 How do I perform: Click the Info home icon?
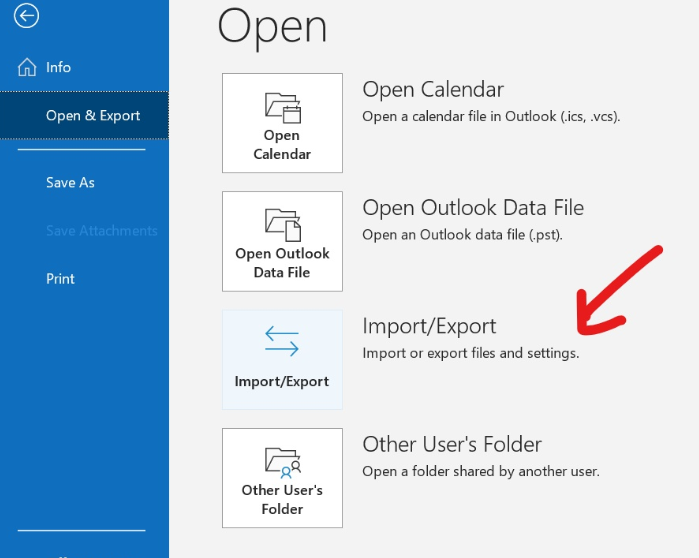tap(26, 67)
